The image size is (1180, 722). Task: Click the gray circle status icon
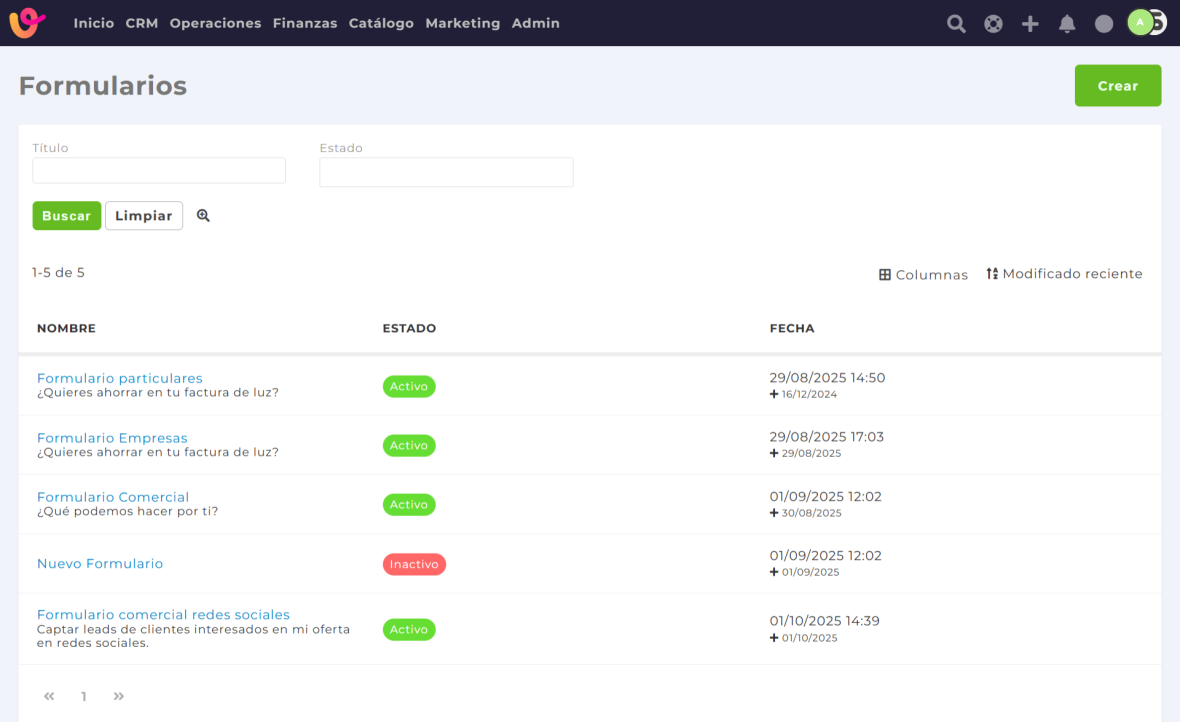click(x=1104, y=24)
